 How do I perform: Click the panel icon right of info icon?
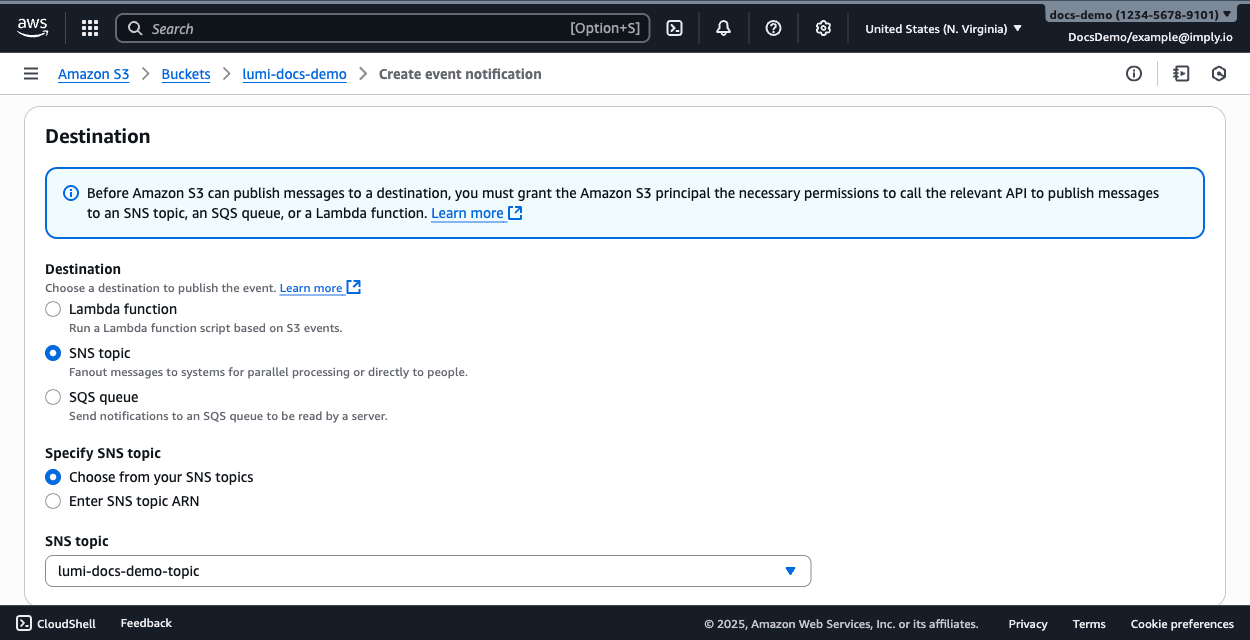click(1182, 74)
